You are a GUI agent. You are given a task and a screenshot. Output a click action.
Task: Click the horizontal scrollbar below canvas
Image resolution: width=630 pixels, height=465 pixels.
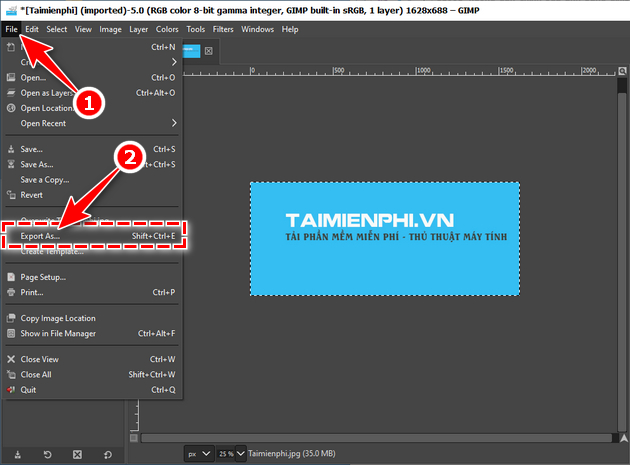click(x=376, y=438)
